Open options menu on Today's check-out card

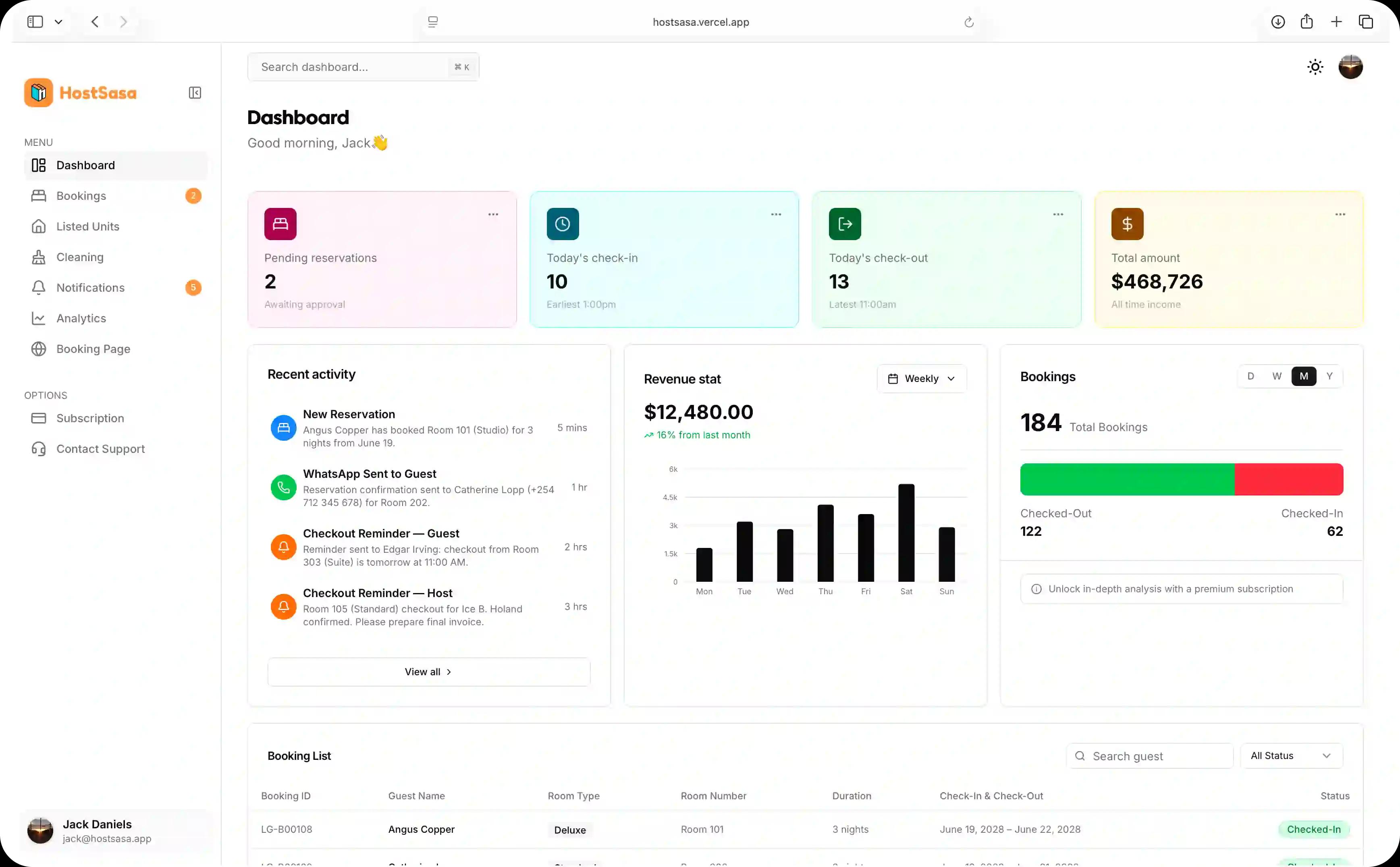(1058, 214)
